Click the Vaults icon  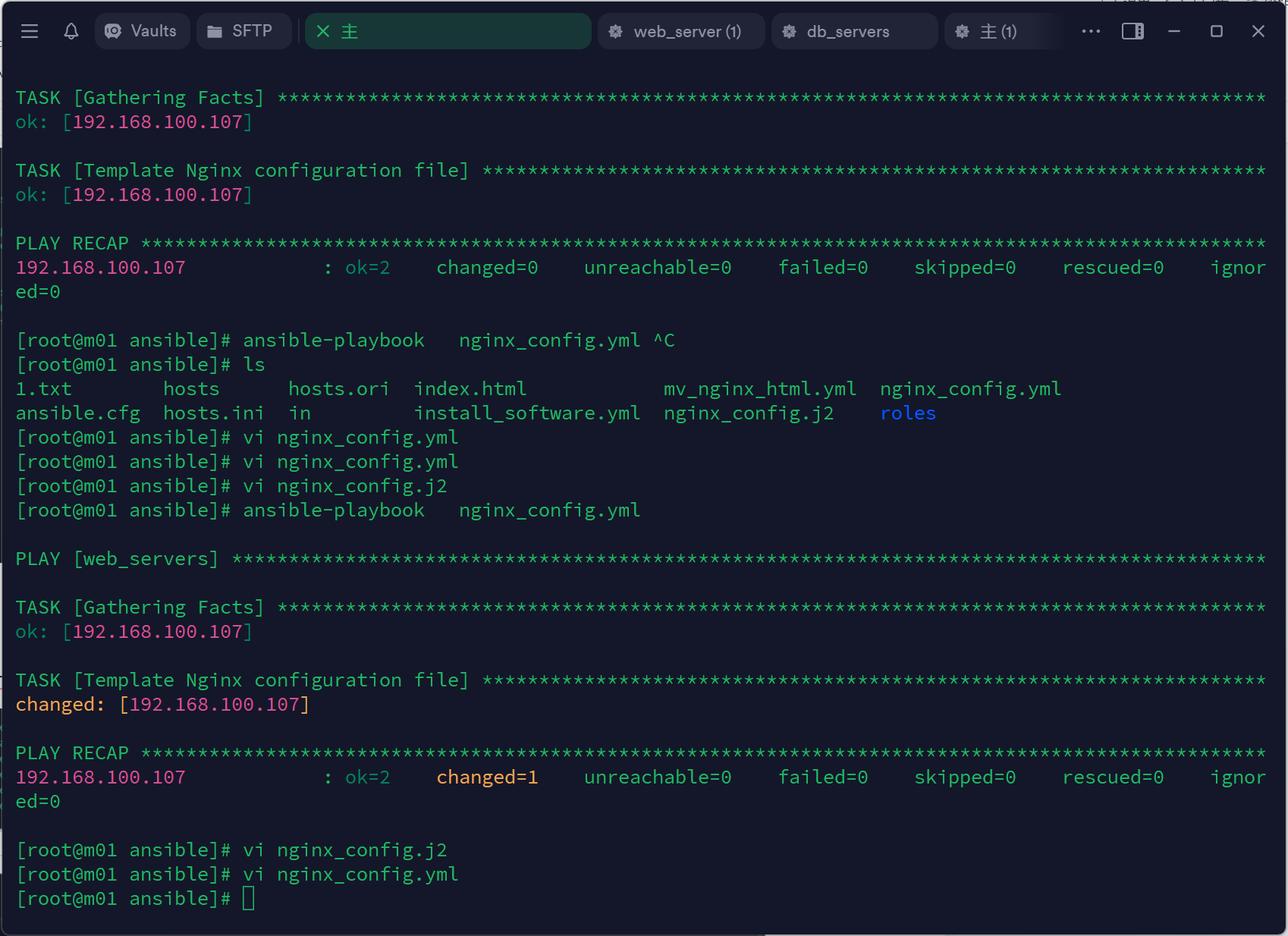pyautogui.click(x=113, y=31)
